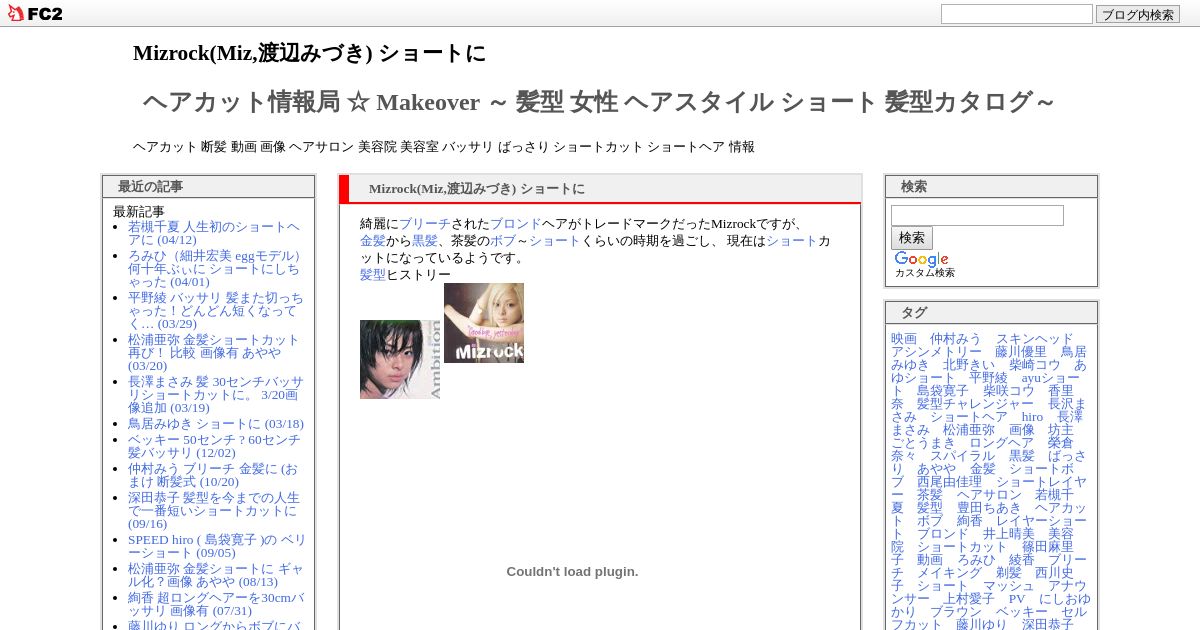Open recent post ベッキー 50センチ?60センチ 髪バッサリ
This screenshot has height=630, width=1200.
point(214,446)
